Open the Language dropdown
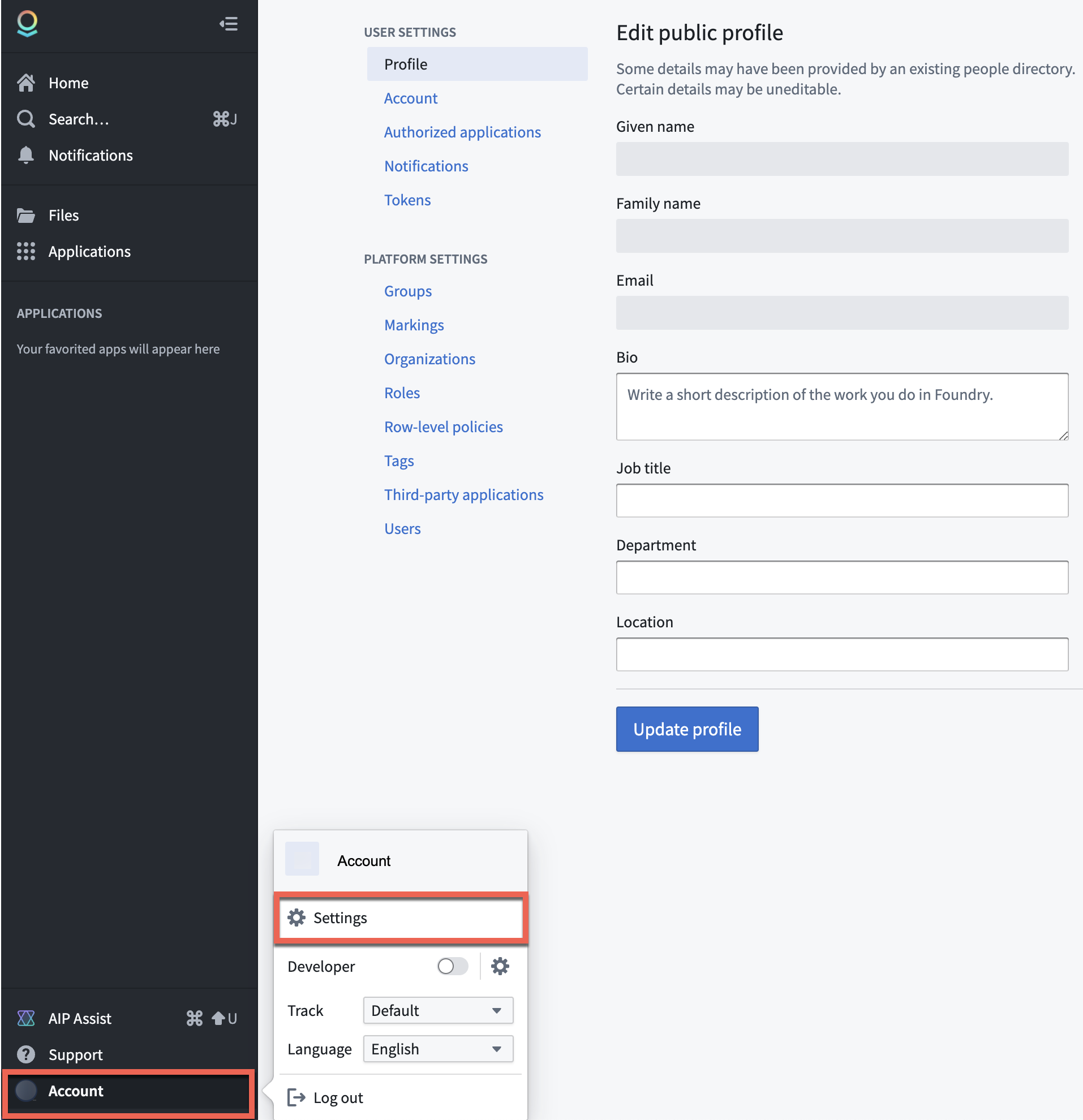 [438, 1049]
